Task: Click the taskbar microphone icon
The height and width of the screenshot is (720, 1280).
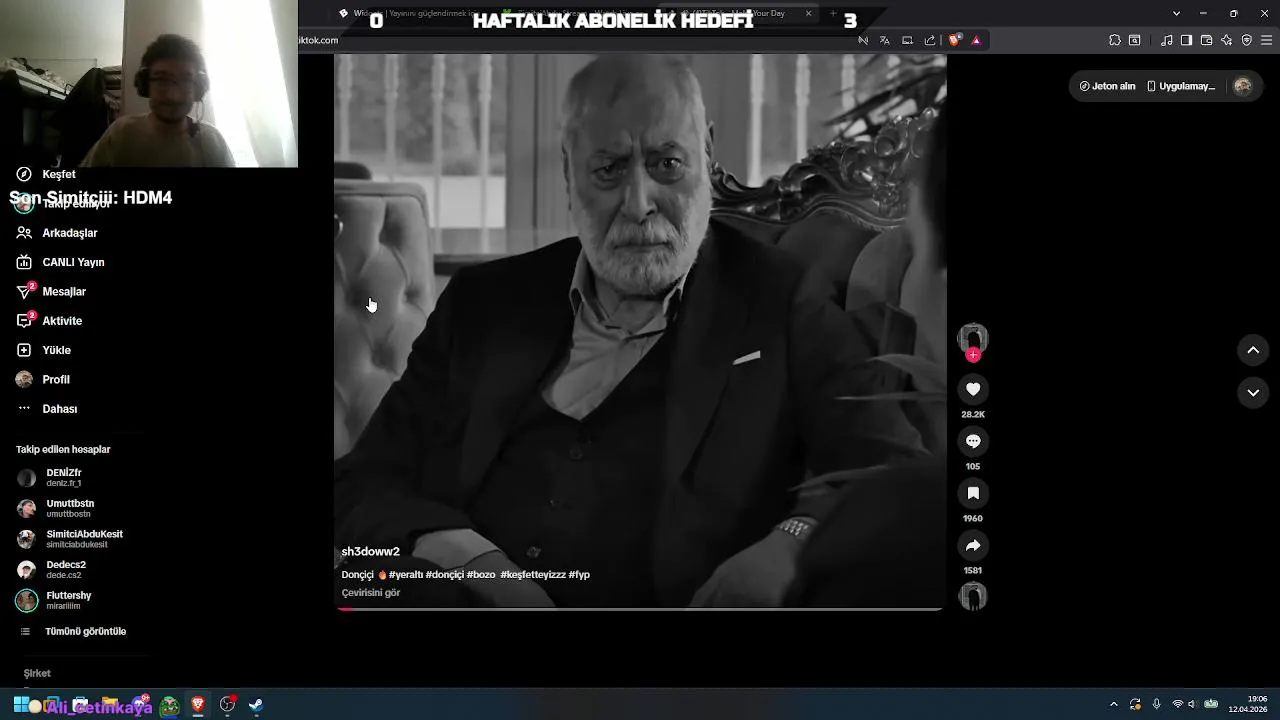Action: pos(1156,705)
